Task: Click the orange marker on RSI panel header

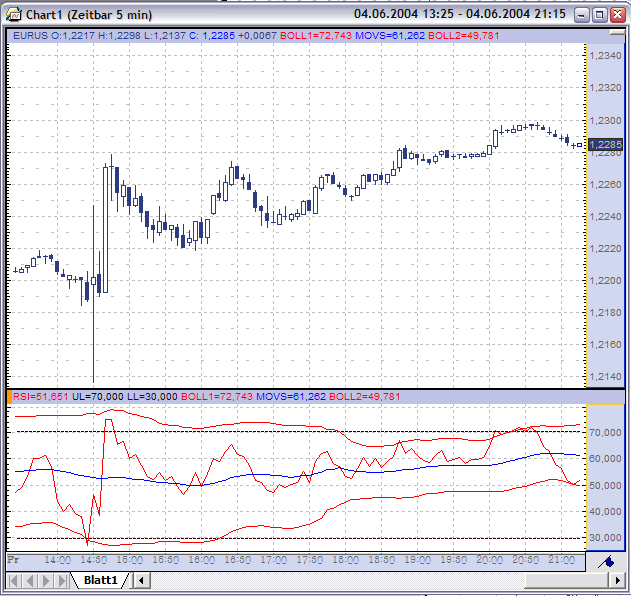Action: (9, 397)
